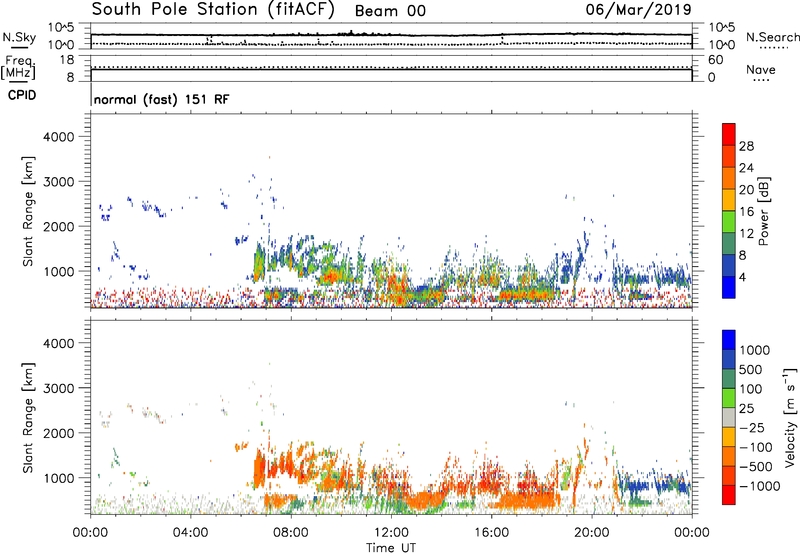Click the 10^0 tick beside N.Search
Screen dimensions: 800x554
click(722, 45)
